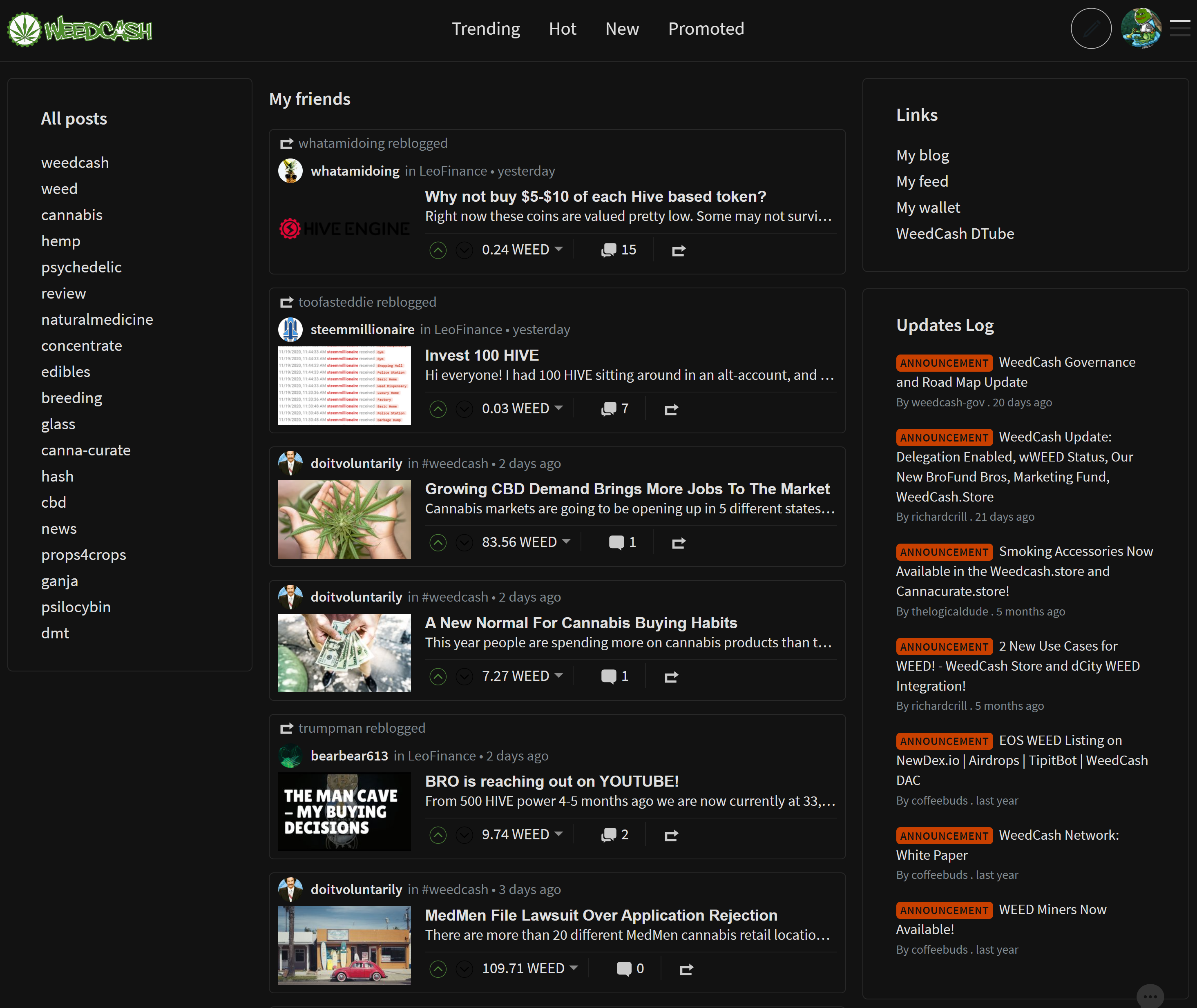
Task: Downvote the Growing CBD Demand post
Action: 464,542
